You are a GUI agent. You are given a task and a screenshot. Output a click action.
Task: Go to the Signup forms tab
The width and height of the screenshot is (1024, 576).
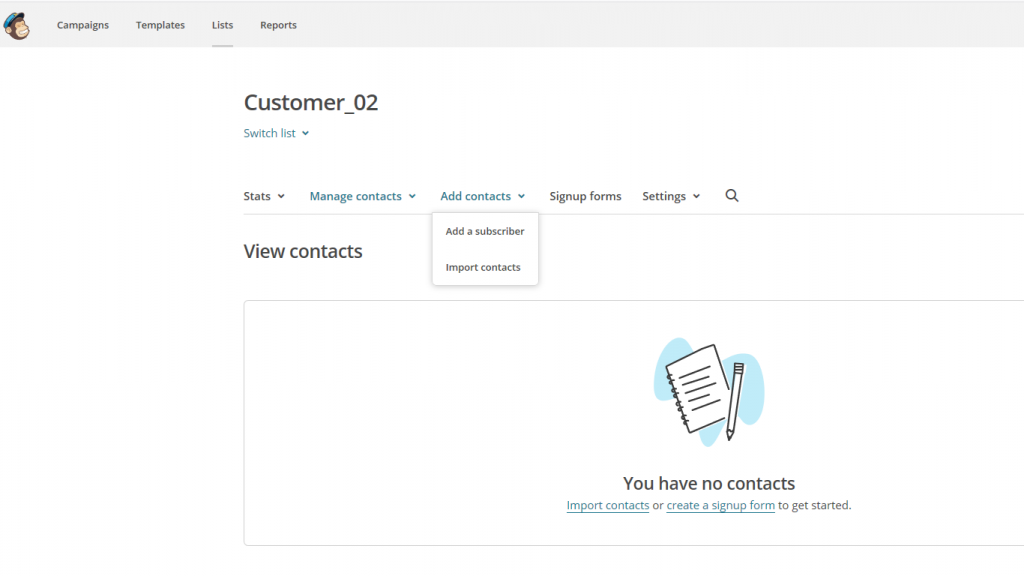click(x=585, y=196)
